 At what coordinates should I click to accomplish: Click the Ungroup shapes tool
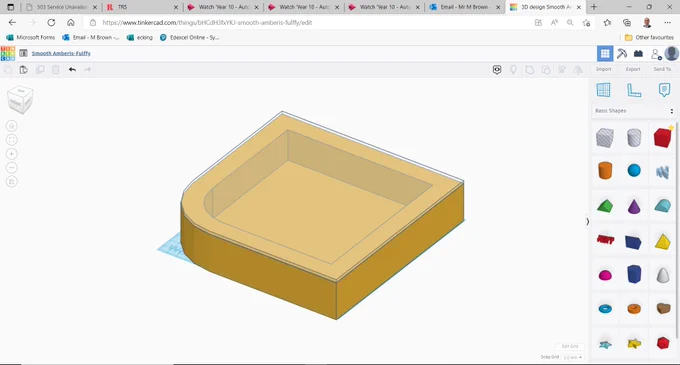(546, 69)
